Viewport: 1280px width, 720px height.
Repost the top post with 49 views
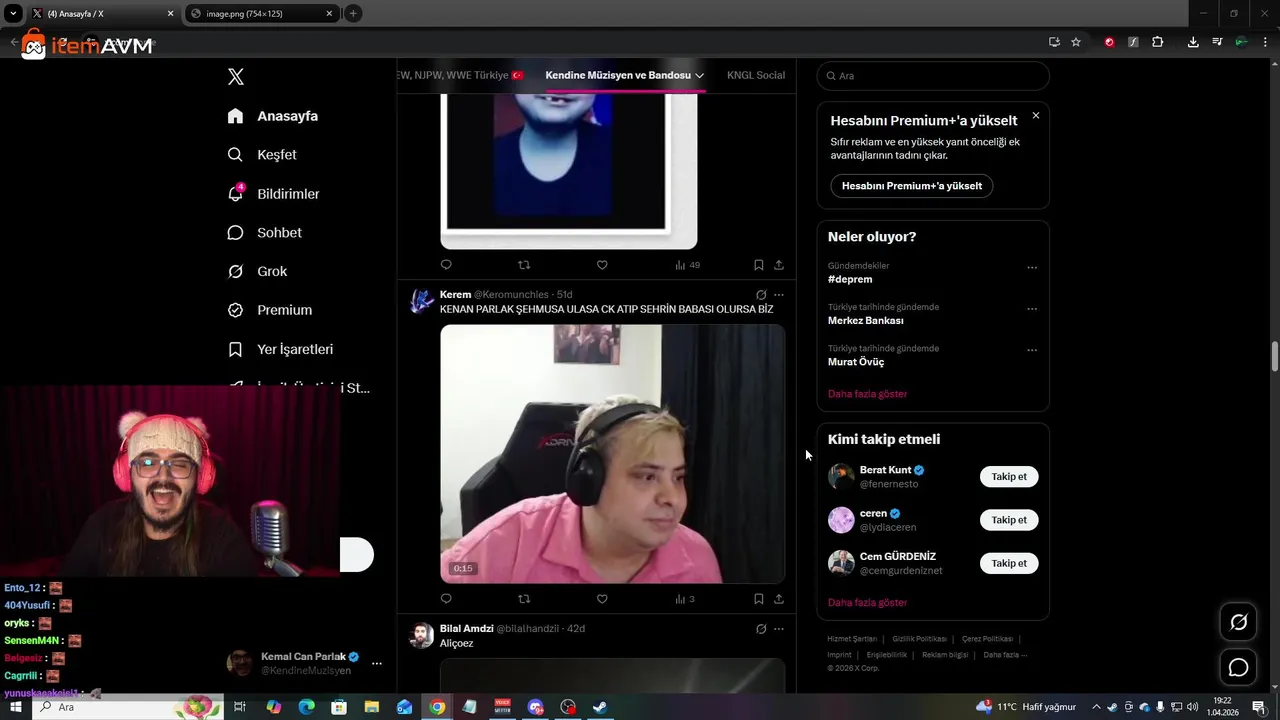tap(524, 265)
